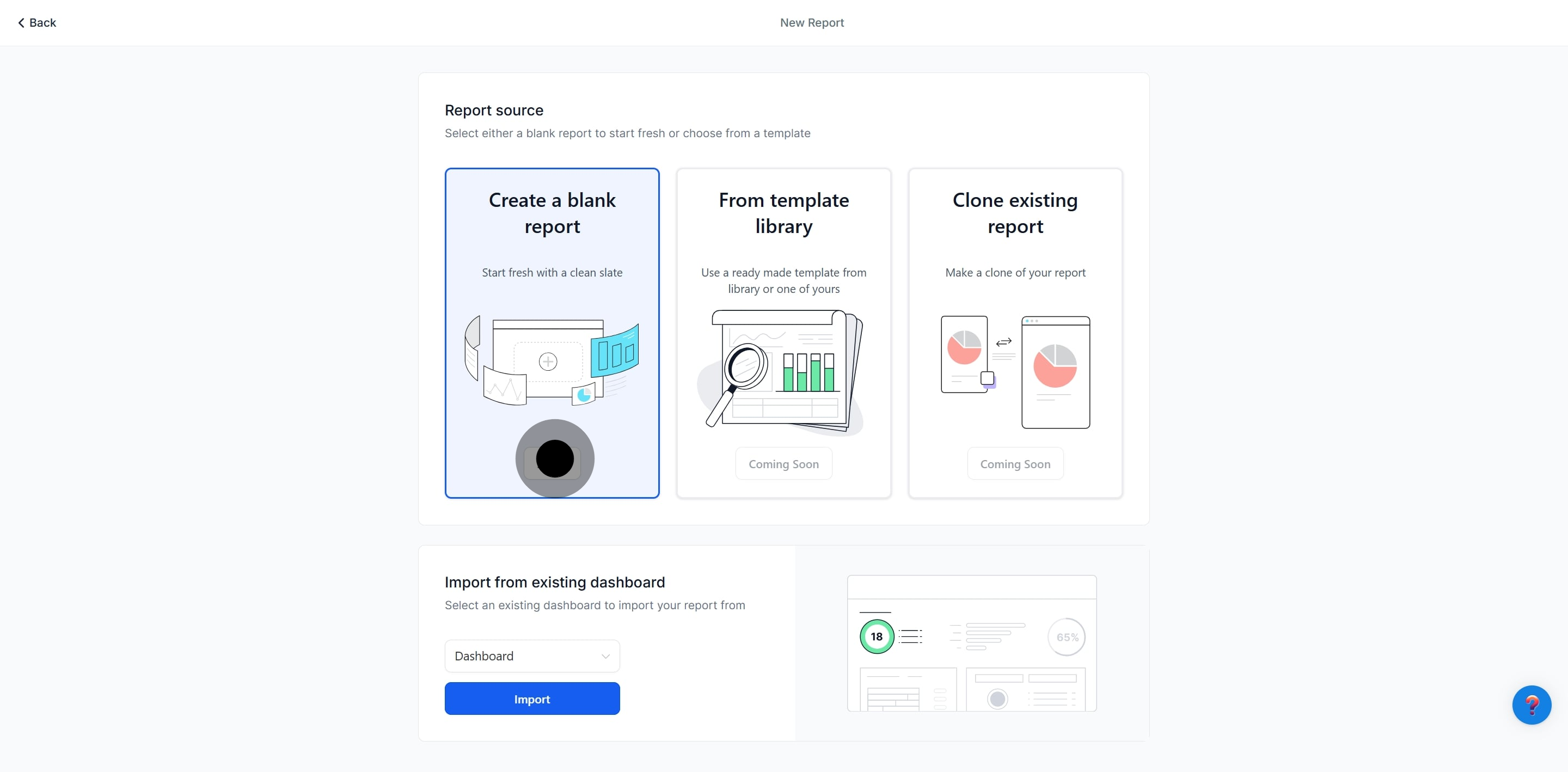Click the Import button

coord(531,699)
